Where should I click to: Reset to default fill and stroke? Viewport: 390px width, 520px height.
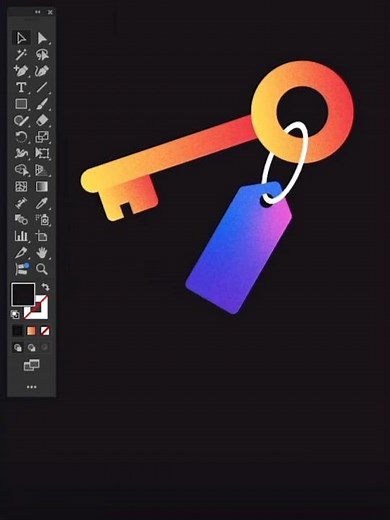tap(15, 314)
